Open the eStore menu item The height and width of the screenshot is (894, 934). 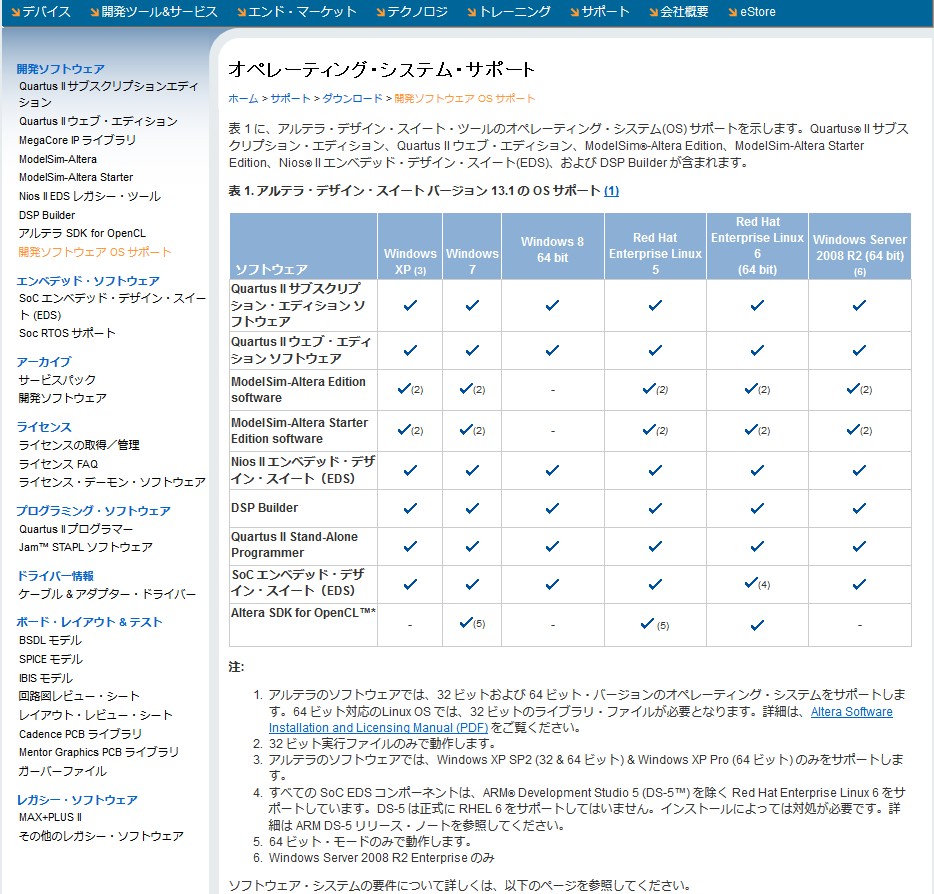(752, 11)
